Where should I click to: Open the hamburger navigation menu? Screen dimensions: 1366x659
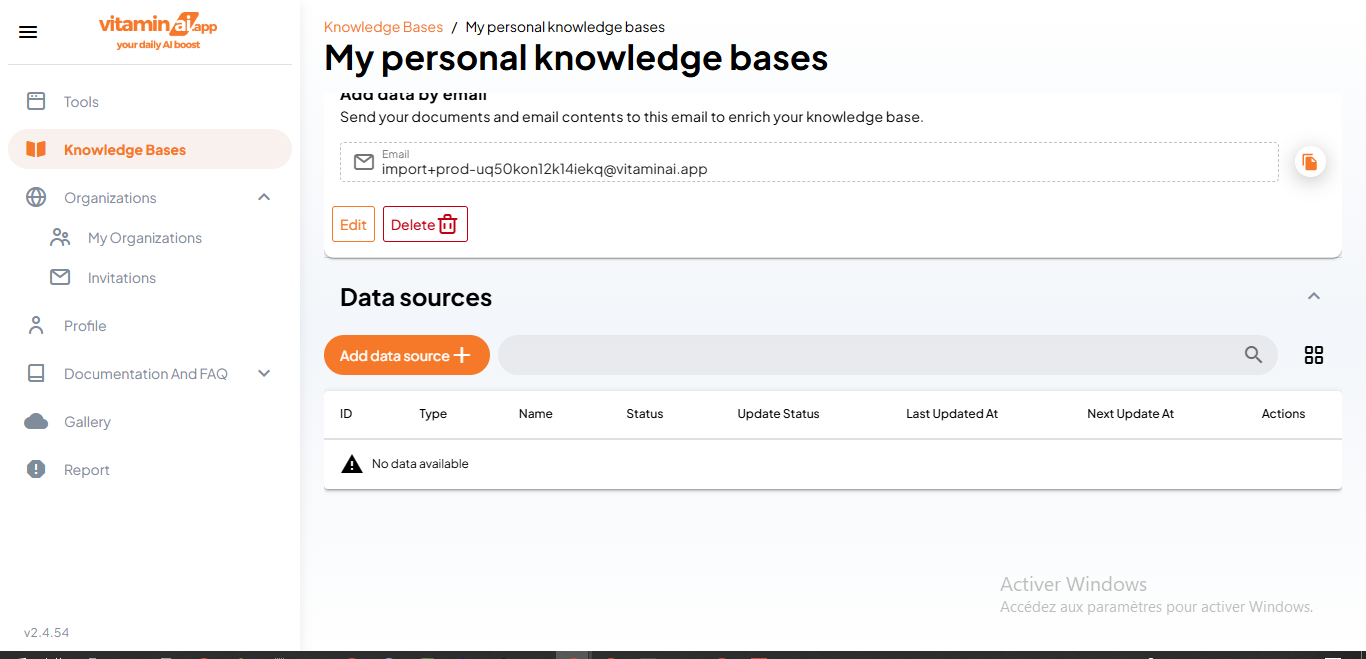pos(27,31)
